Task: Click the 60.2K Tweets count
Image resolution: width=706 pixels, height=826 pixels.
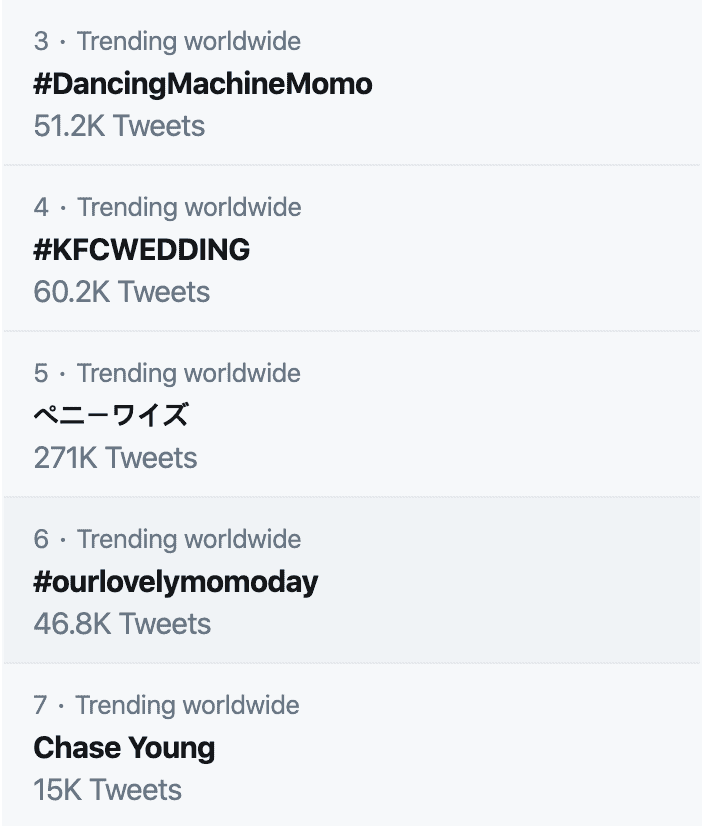Action: point(121,292)
